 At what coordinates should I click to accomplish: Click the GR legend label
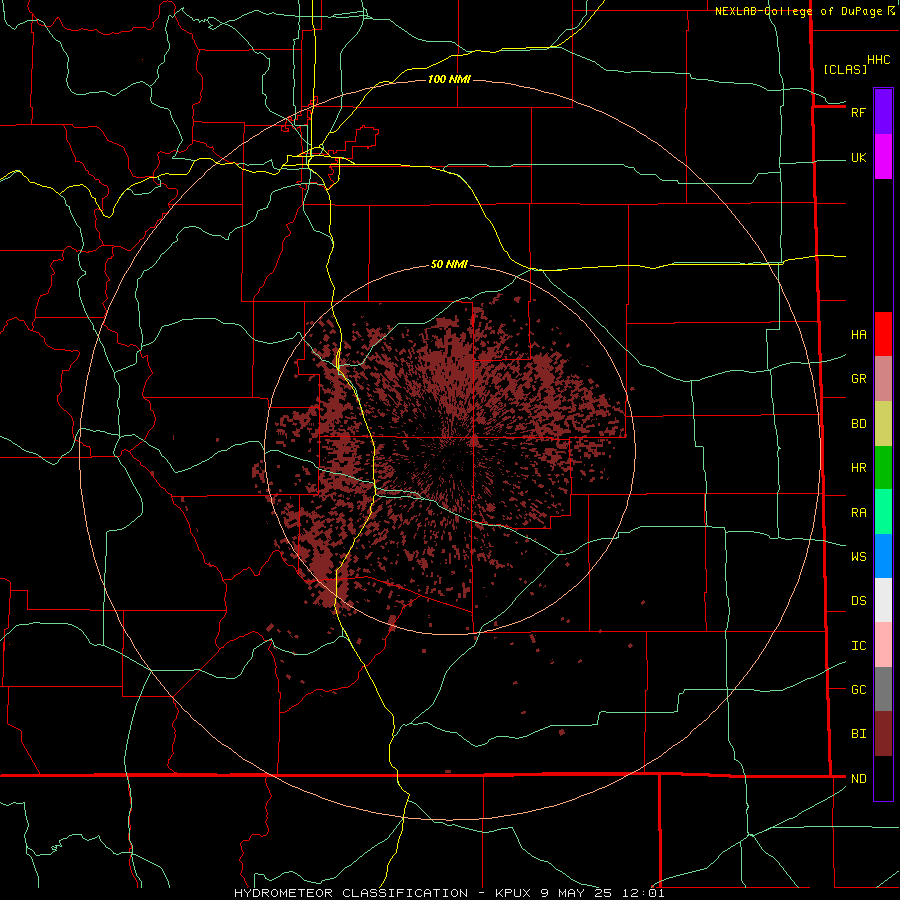[859, 379]
